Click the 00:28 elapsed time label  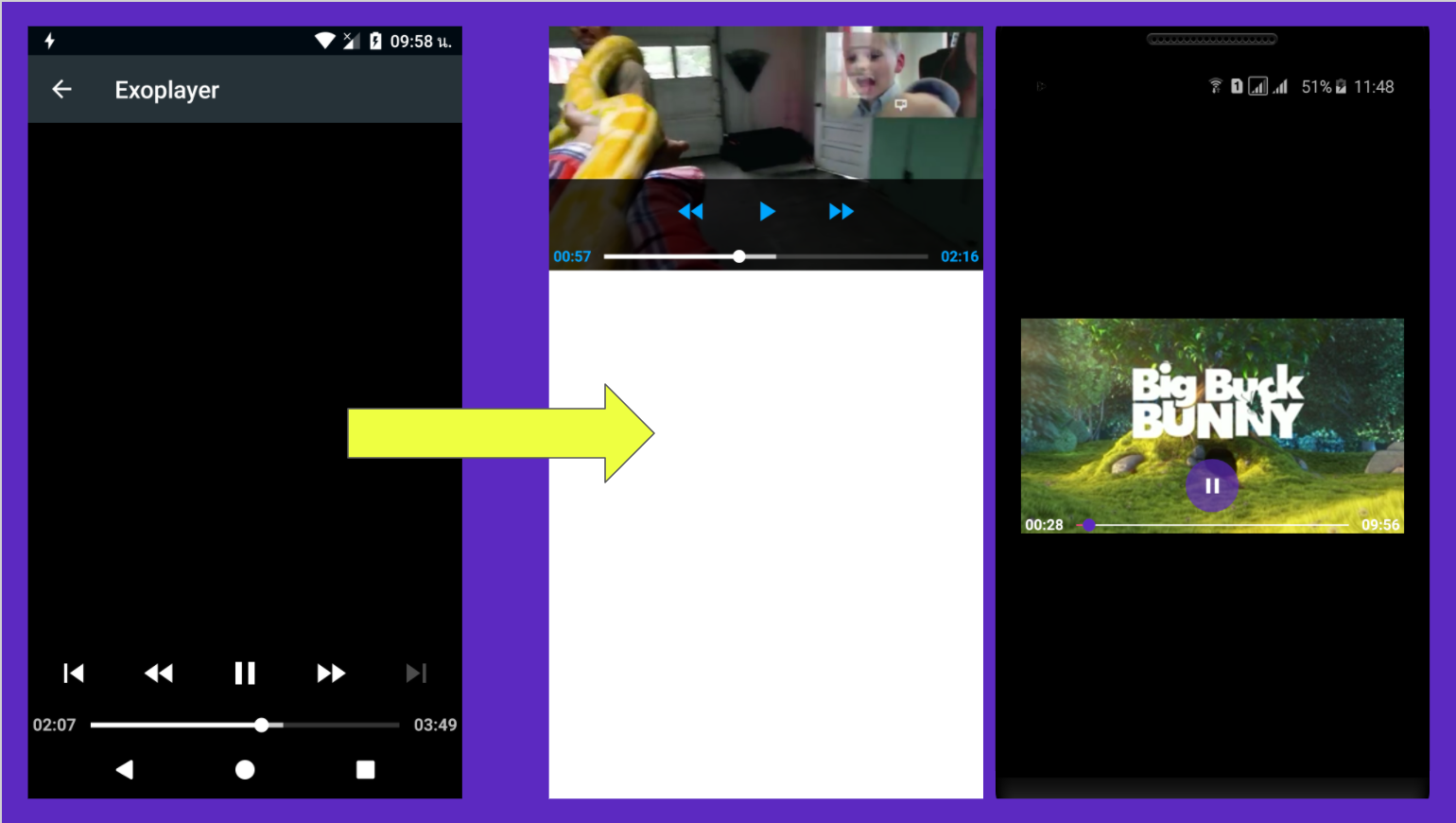tap(1044, 524)
